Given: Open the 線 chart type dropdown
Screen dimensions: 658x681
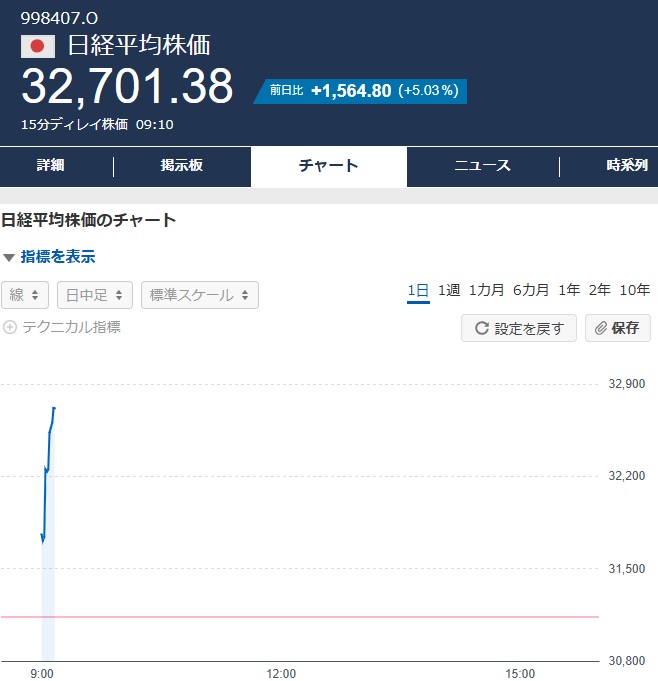Looking at the screenshot, I should pyautogui.click(x=25, y=295).
